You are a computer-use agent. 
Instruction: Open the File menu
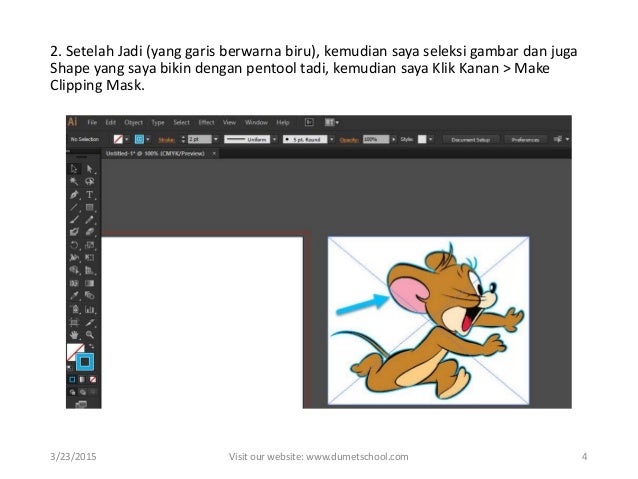point(92,122)
